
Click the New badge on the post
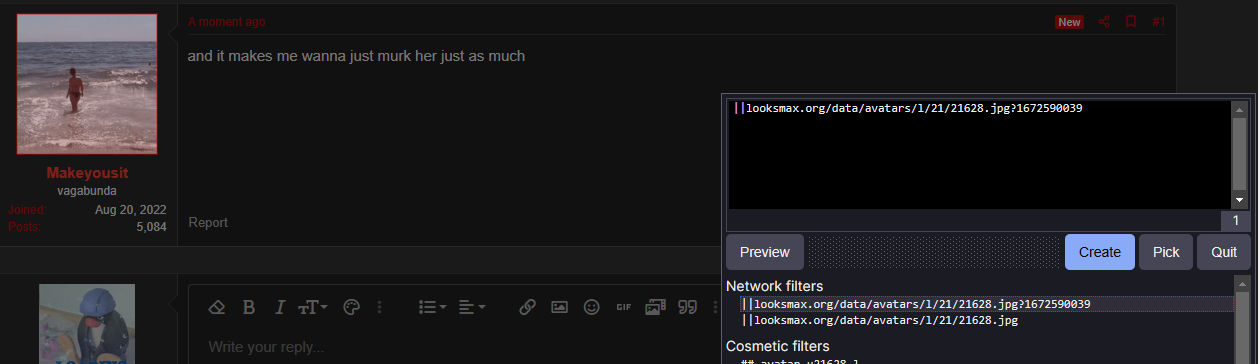pos(1070,22)
